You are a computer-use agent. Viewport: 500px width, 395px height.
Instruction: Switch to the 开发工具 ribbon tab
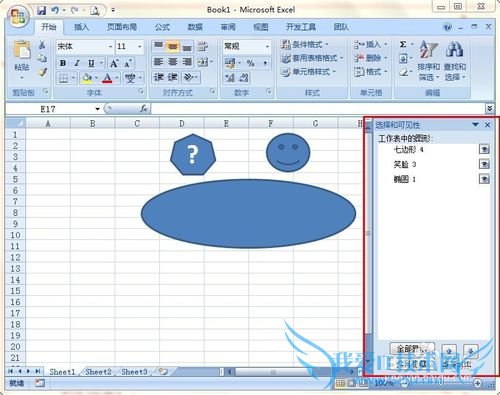(301, 27)
